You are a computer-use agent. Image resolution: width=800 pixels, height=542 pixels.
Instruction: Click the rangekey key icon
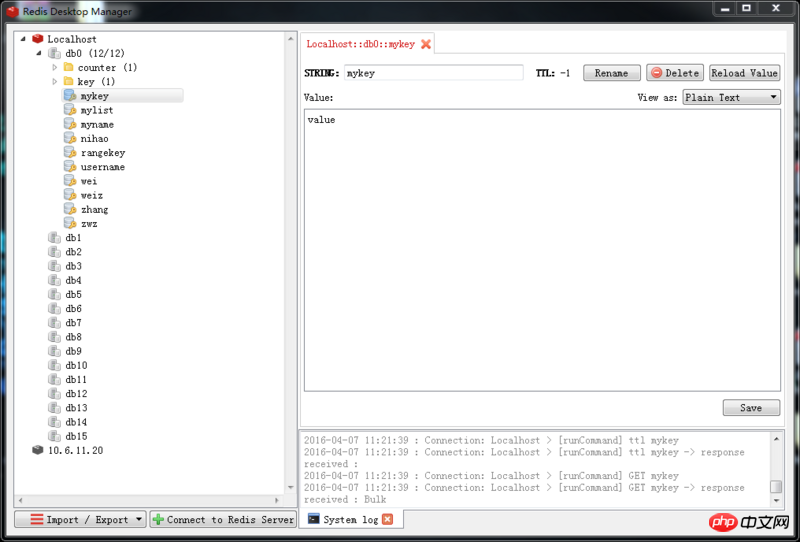[70, 153]
